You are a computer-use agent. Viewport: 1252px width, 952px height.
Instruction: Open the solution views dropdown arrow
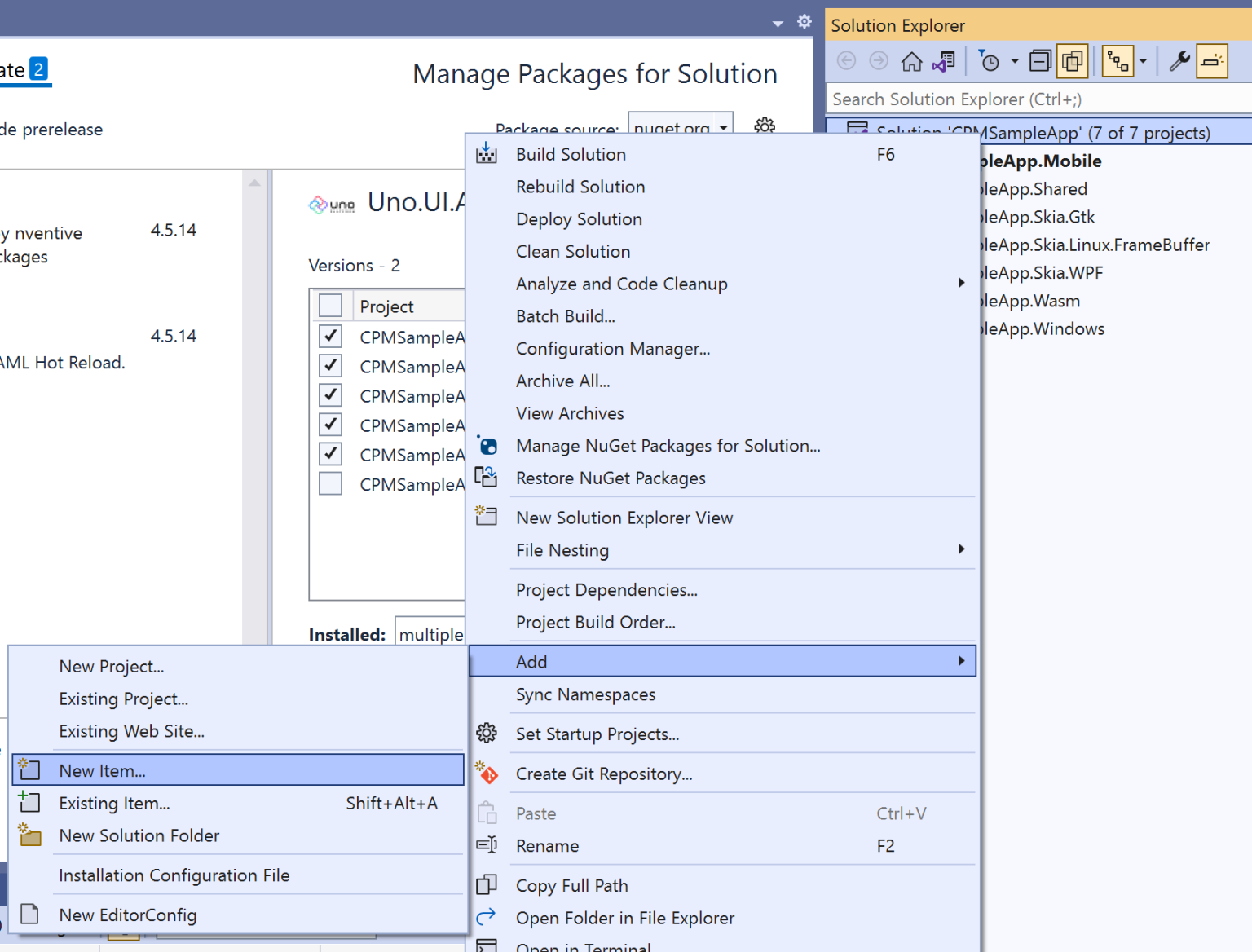click(1144, 61)
